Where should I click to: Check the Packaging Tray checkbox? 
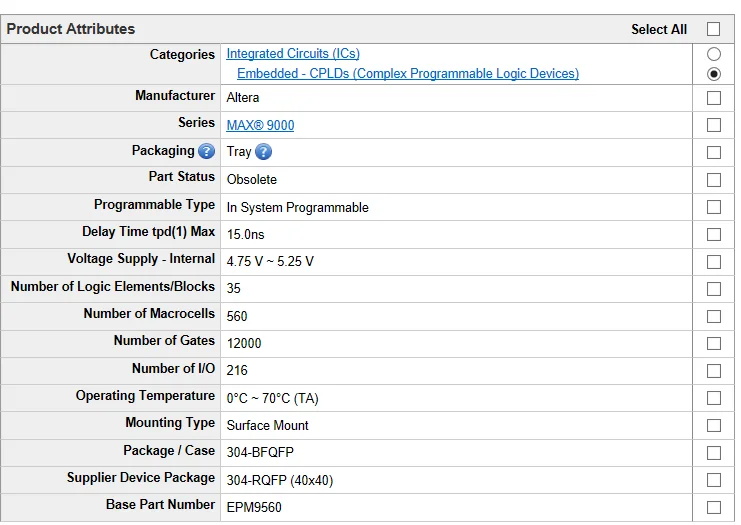coord(713,153)
